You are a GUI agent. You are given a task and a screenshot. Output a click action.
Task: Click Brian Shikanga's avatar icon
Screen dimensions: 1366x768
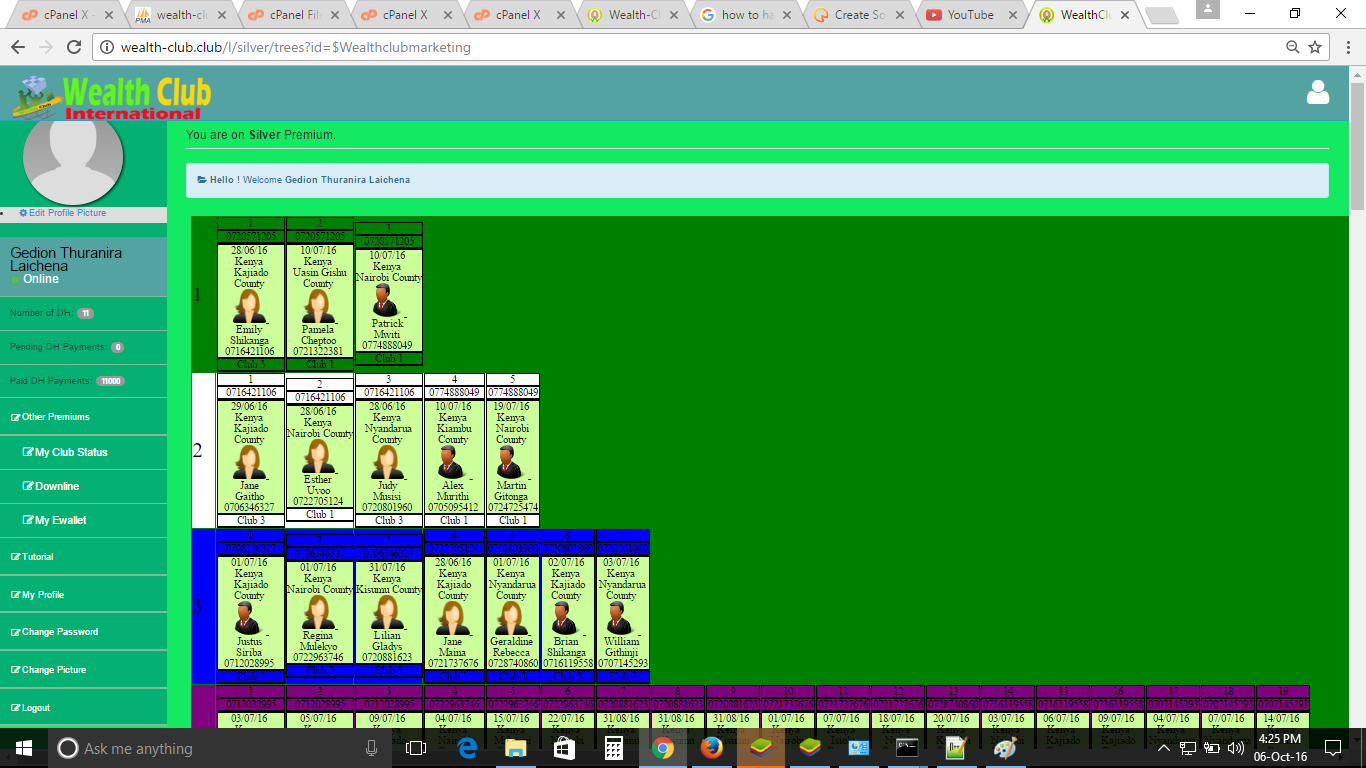pyautogui.click(x=564, y=618)
